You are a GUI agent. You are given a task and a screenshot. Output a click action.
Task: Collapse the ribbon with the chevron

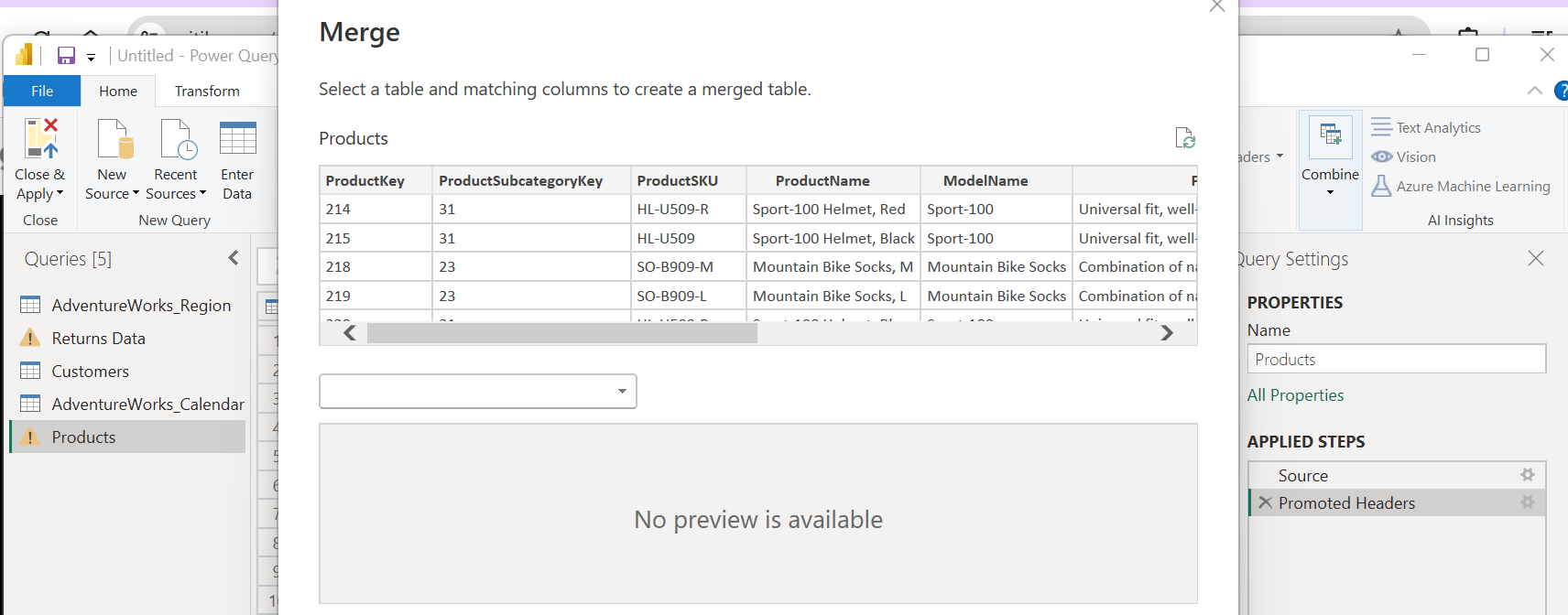[1535, 91]
